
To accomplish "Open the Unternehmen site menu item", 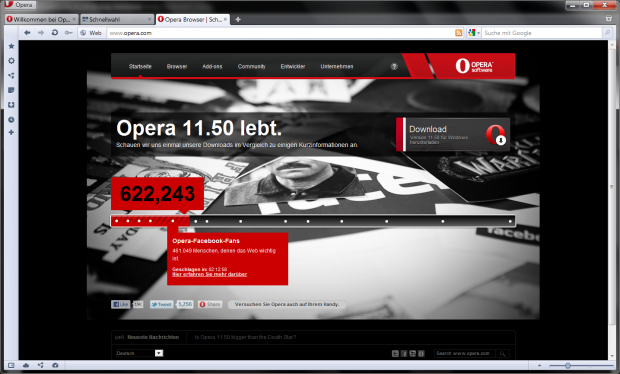I will tap(337, 66).
